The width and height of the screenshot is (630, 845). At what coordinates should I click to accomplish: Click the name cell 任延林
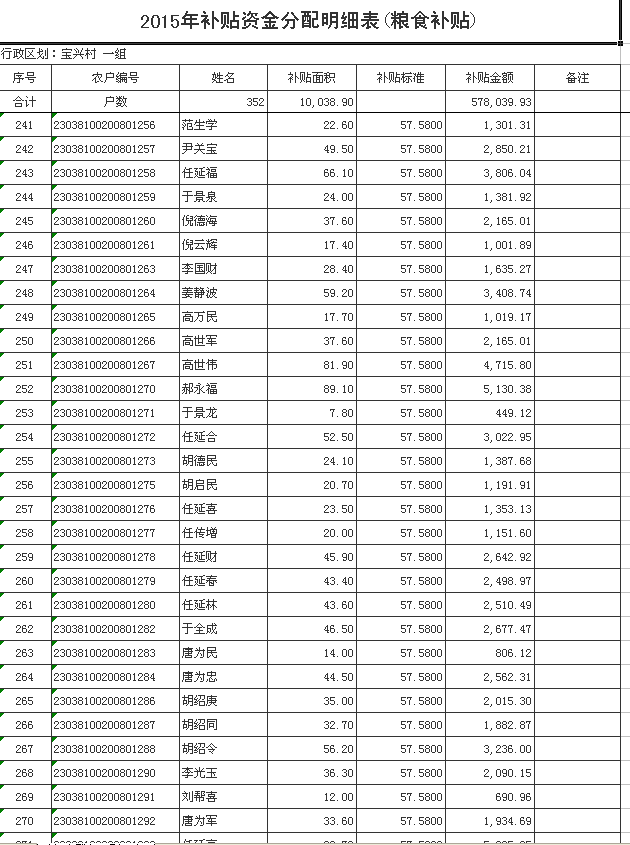pyautogui.click(x=223, y=605)
